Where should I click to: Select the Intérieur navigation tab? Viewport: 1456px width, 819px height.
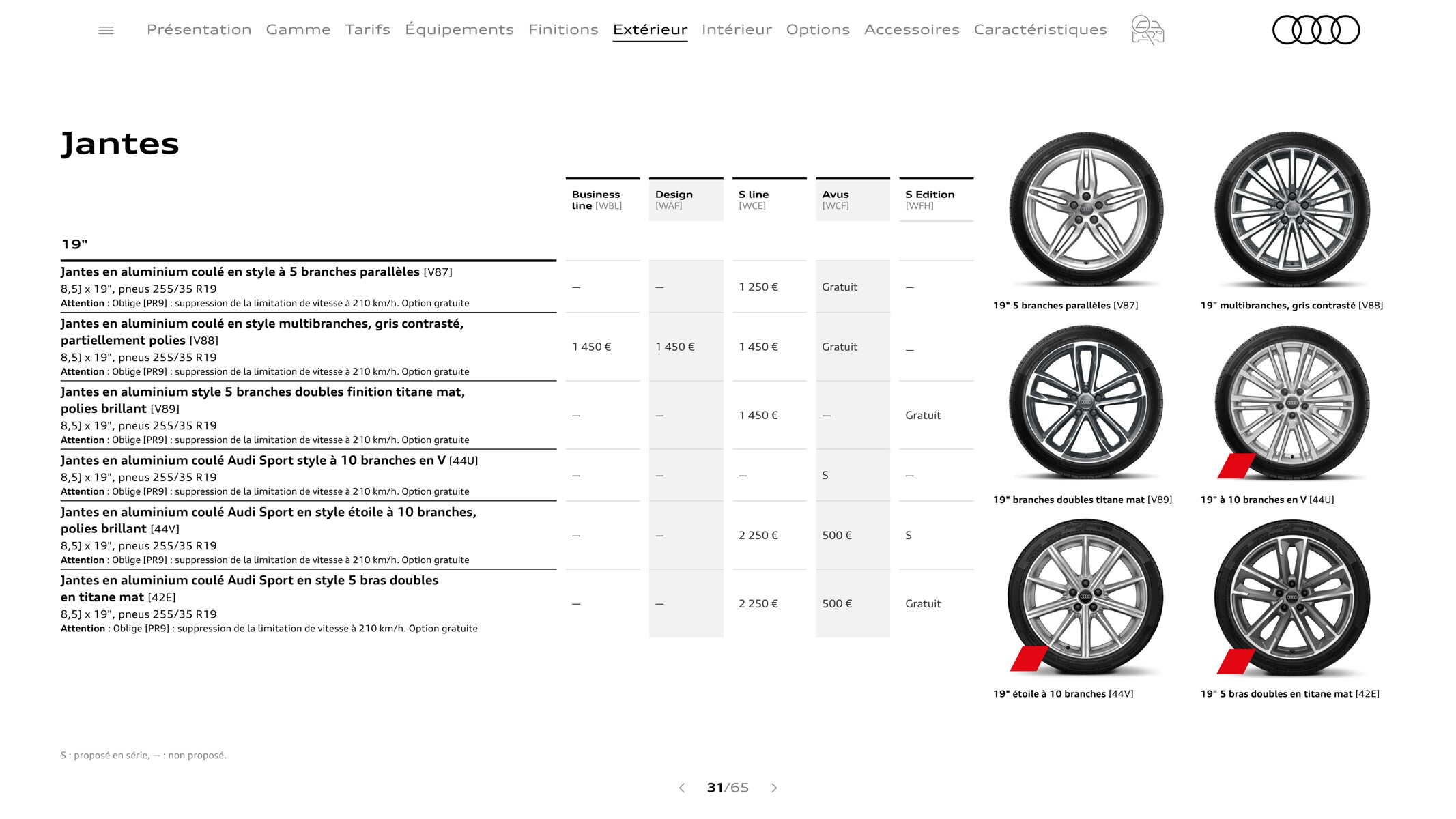pyautogui.click(x=736, y=29)
